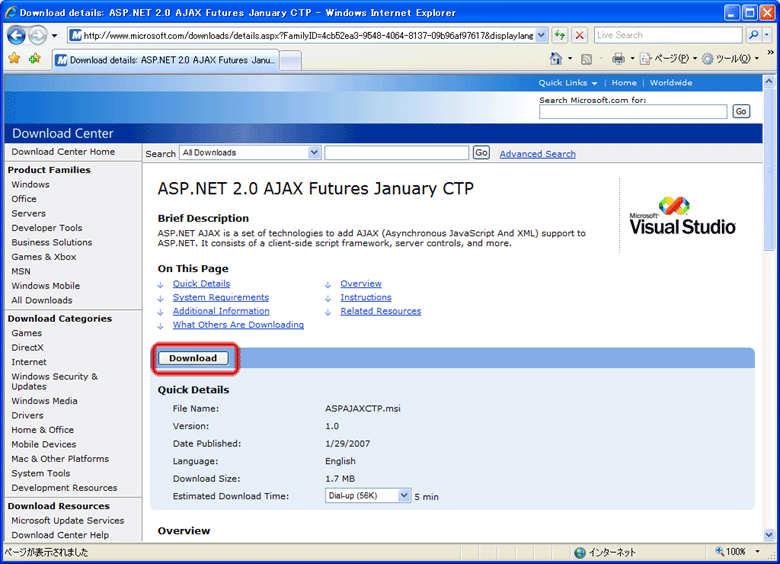Jump to Related Resources section link
Image resolution: width=780 pixels, height=564 pixels.
381,311
